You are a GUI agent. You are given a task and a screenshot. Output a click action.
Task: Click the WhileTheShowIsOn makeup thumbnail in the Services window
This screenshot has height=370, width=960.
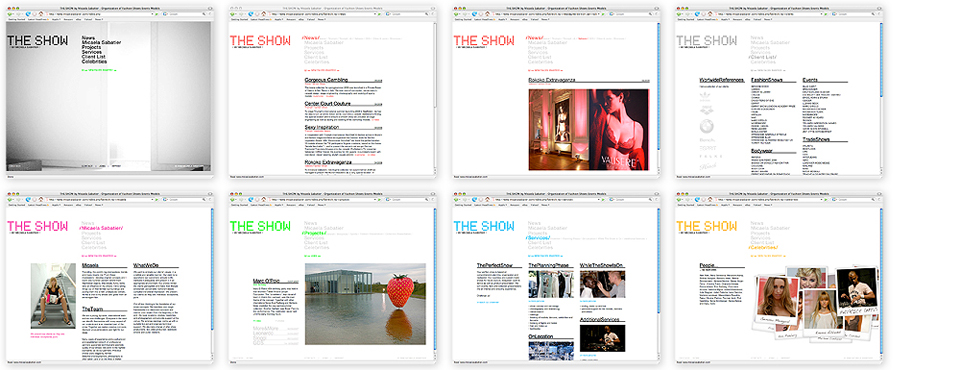pyautogui.click(x=602, y=284)
